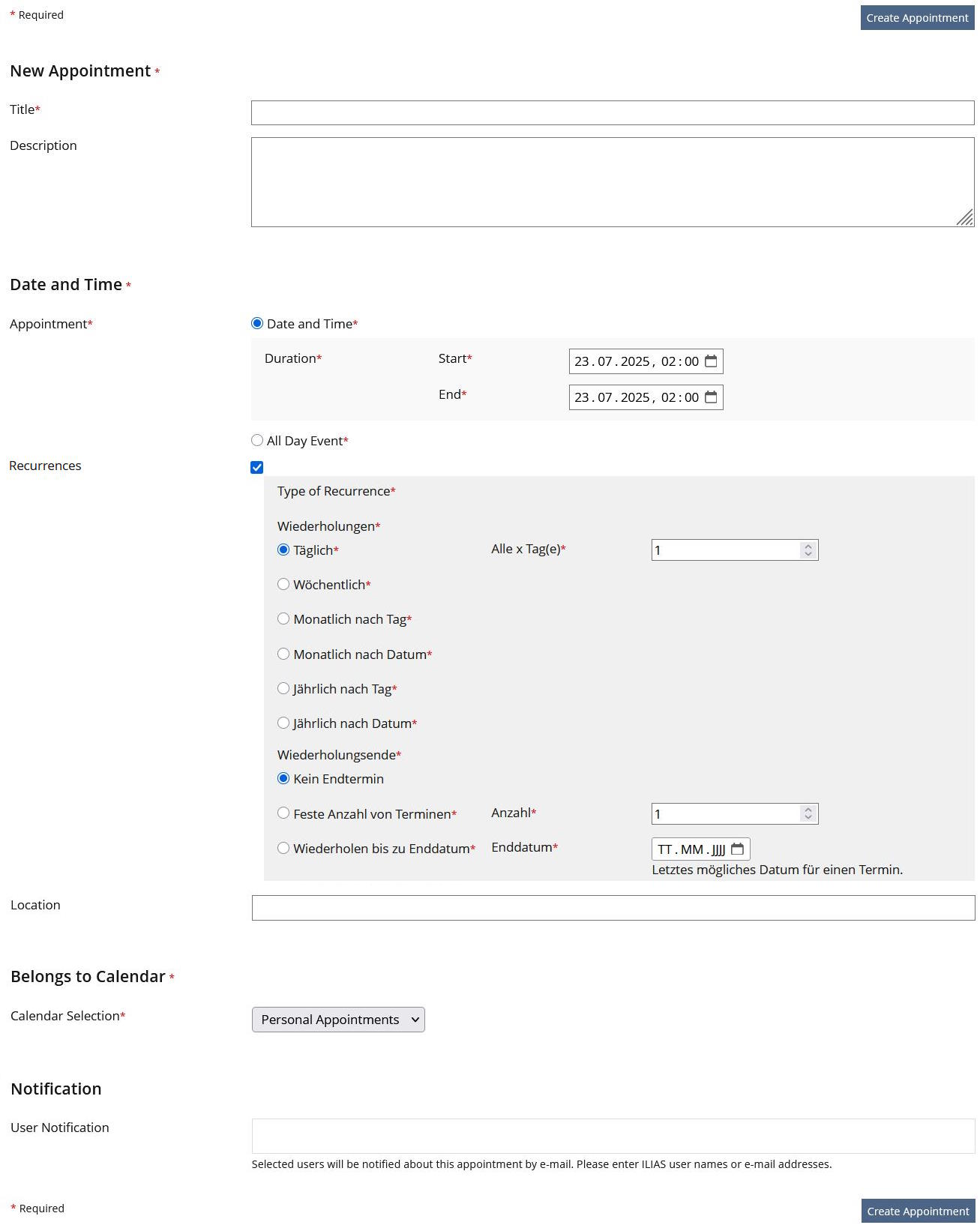Click into the Title input field

(612, 113)
